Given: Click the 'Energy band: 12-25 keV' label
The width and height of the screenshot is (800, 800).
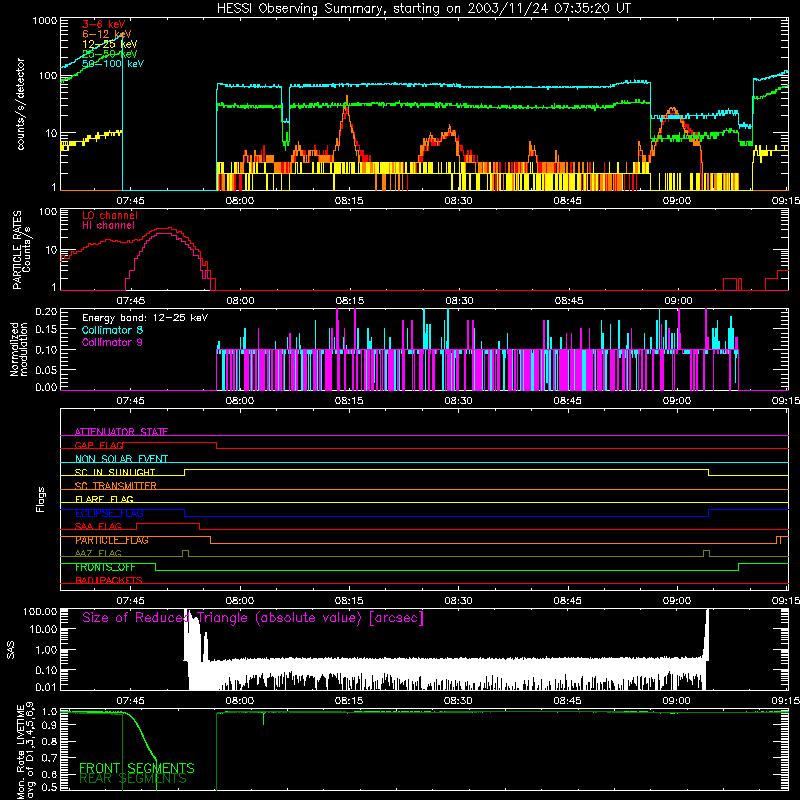Looking at the screenshot, I should point(145,318).
